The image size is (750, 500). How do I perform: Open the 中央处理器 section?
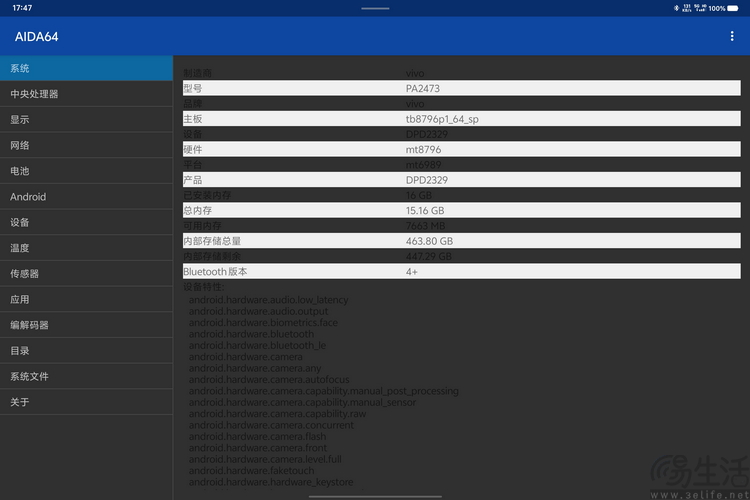click(87, 94)
